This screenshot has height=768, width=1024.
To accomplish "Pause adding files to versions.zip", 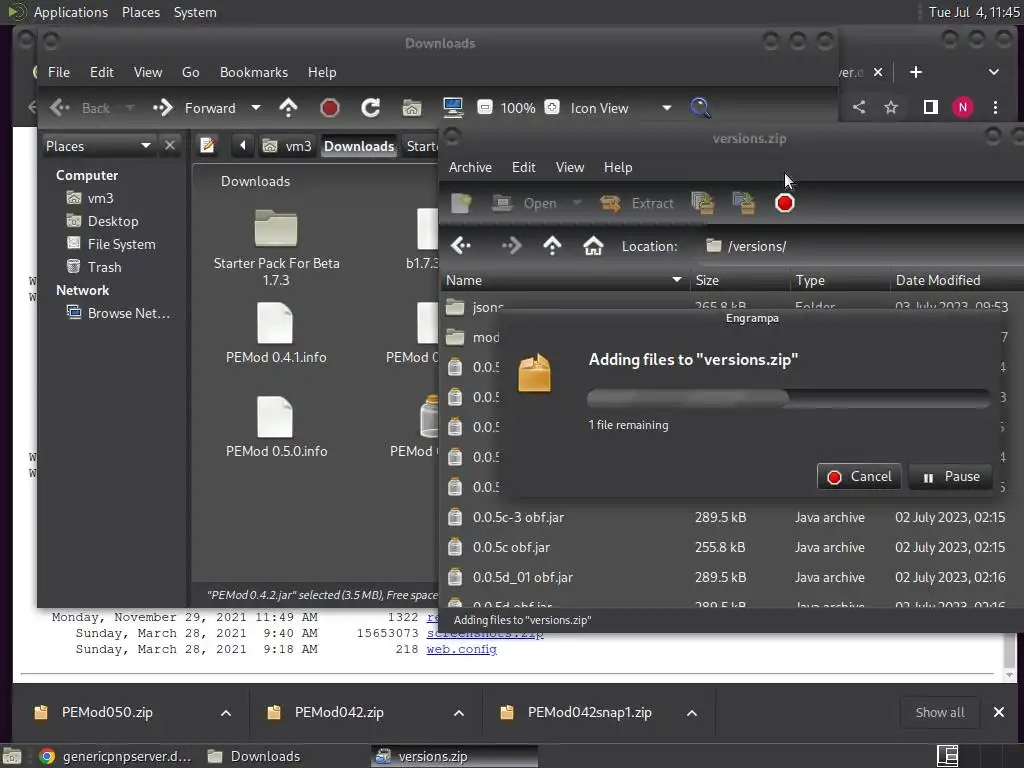I will (x=952, y=477).
